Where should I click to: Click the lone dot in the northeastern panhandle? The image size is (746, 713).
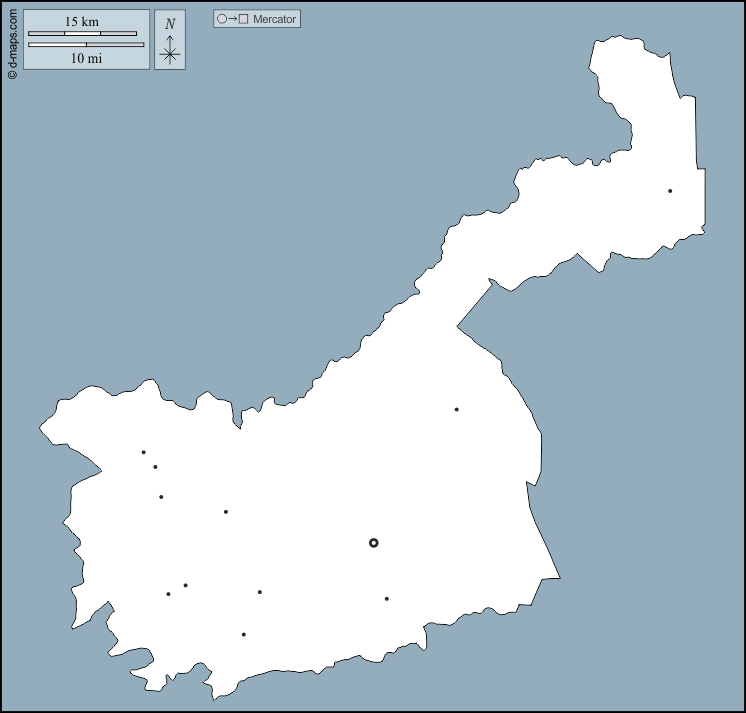click(x=670, y=191)
